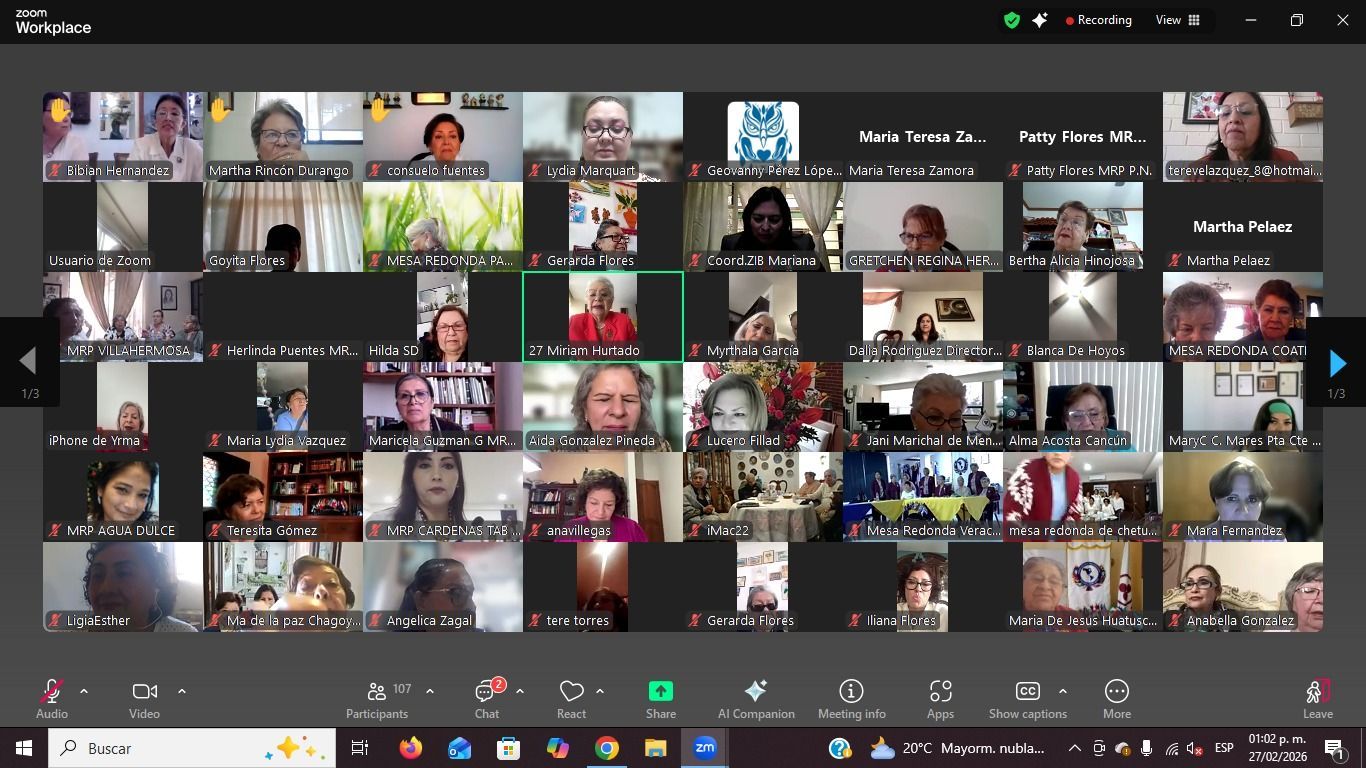
Task: Open the More options menu
Action: pos(1117,698)
